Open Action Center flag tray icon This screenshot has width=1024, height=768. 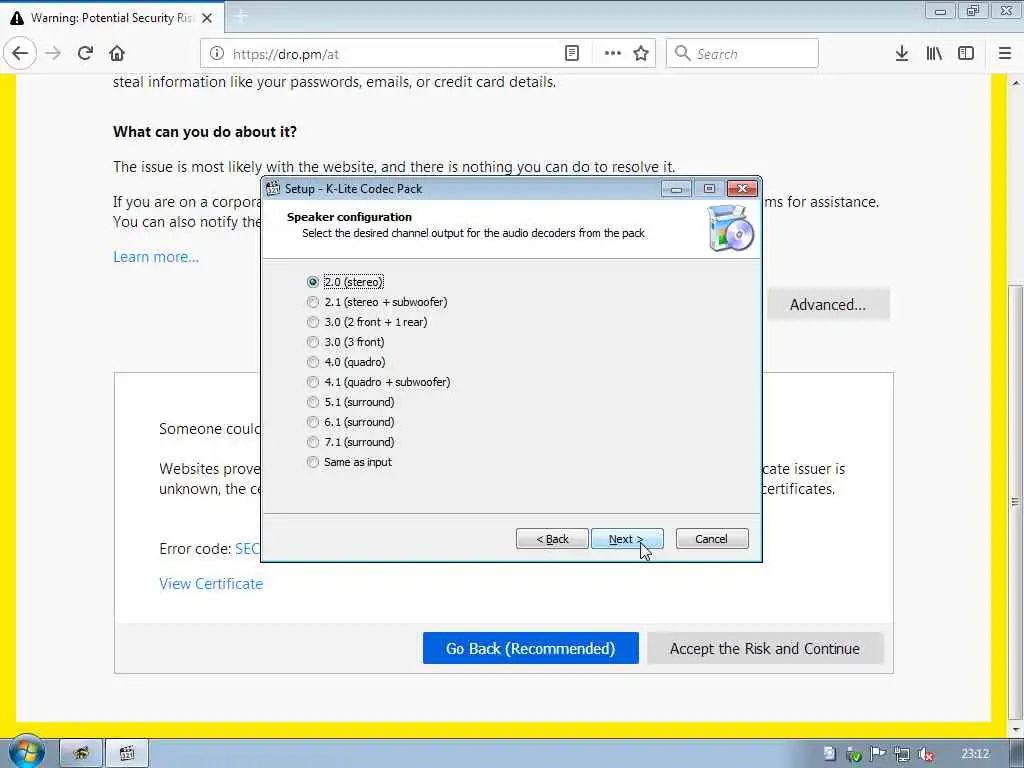[x=878, y=754]
